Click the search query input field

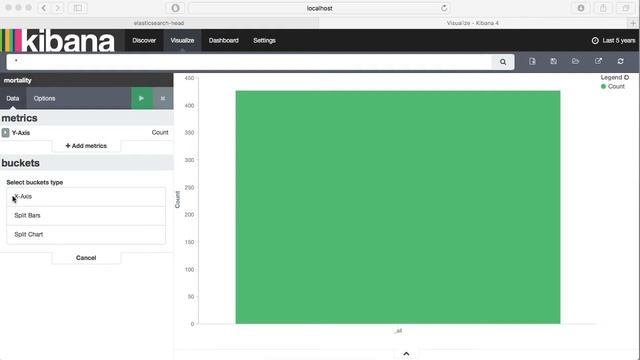pos(249,62)
